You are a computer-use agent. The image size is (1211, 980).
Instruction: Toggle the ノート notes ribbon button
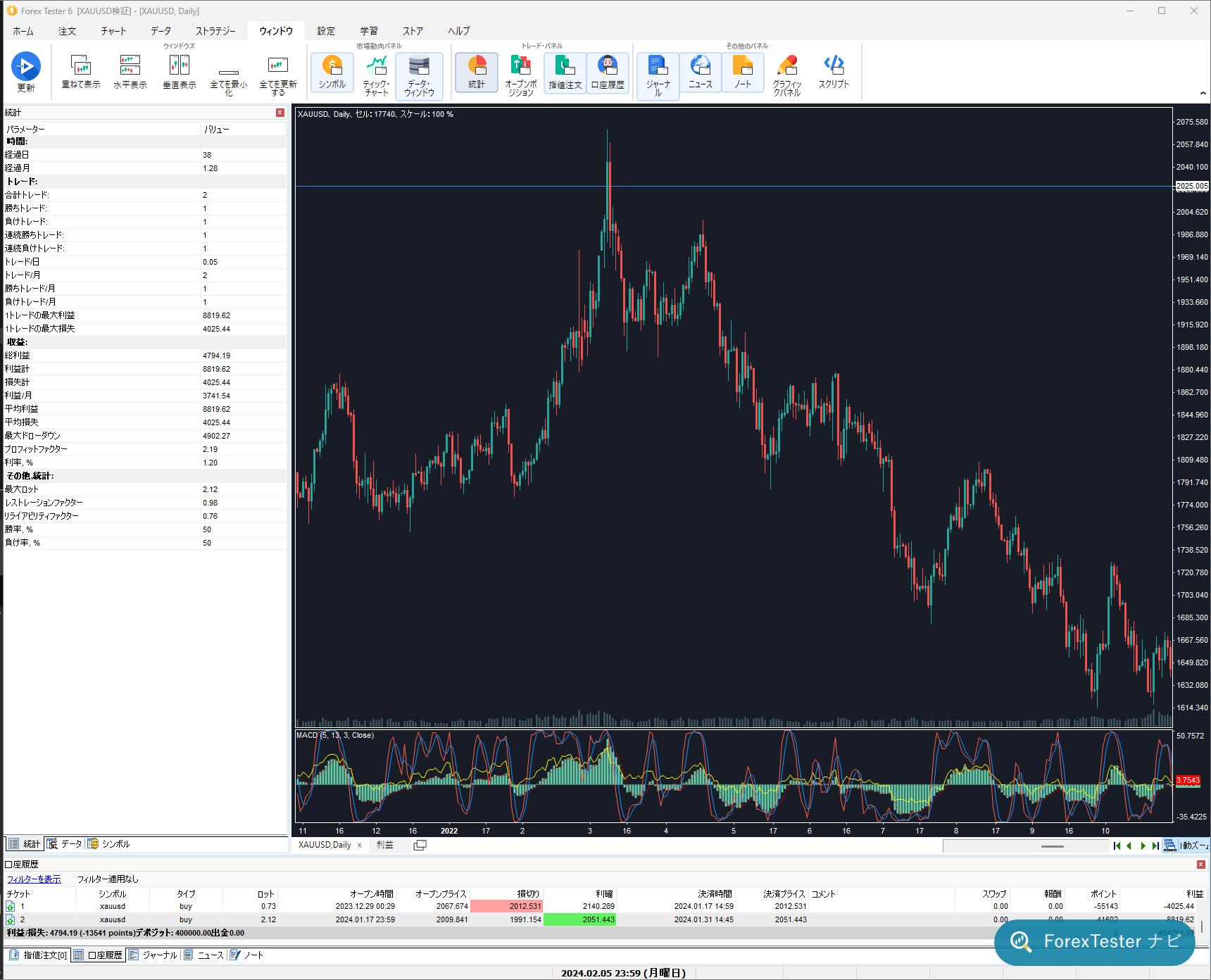(x=743, y=73)
